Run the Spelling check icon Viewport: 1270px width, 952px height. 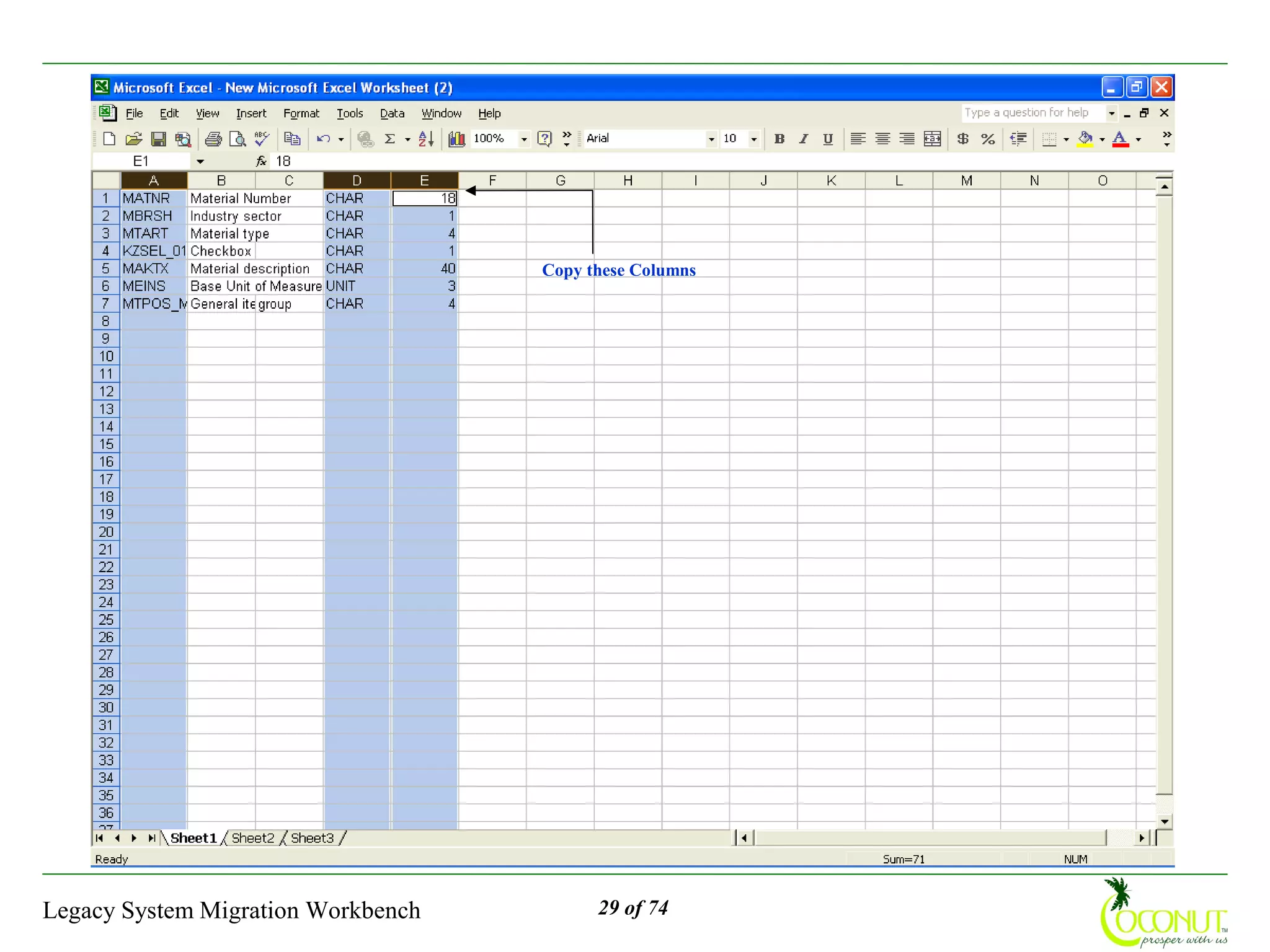pos(262,139)
